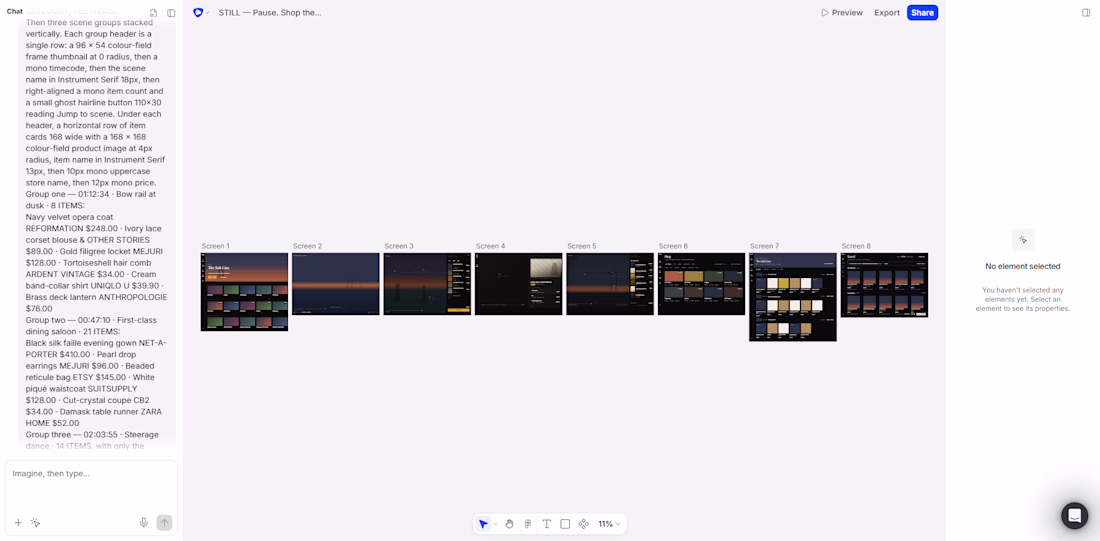Select the Screen 5 thumbnail
Image resolution: width=1100 pixels, height=541 pixels.
[x=610, y=283]
